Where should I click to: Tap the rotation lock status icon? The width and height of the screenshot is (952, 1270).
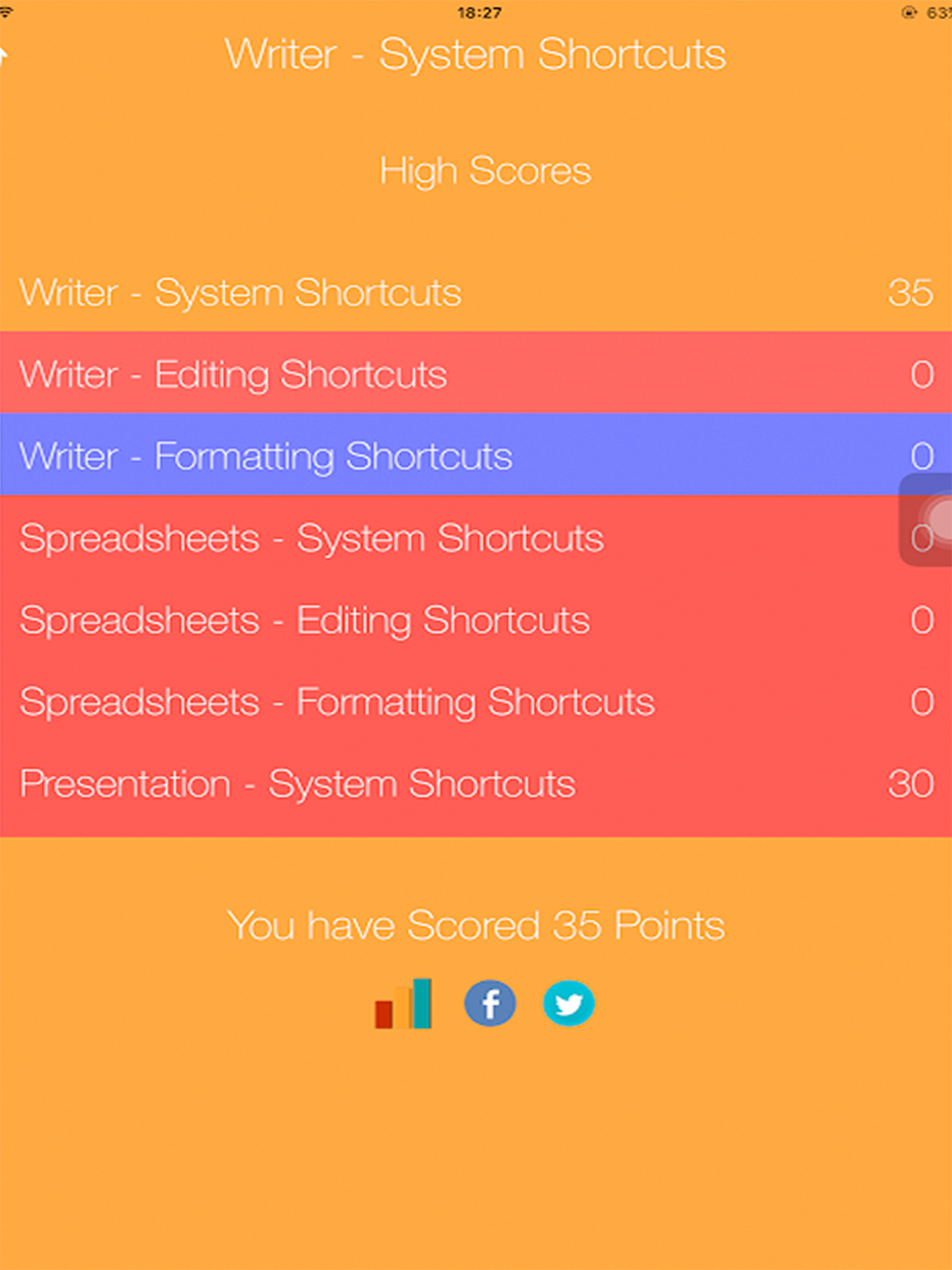point(909,12)
